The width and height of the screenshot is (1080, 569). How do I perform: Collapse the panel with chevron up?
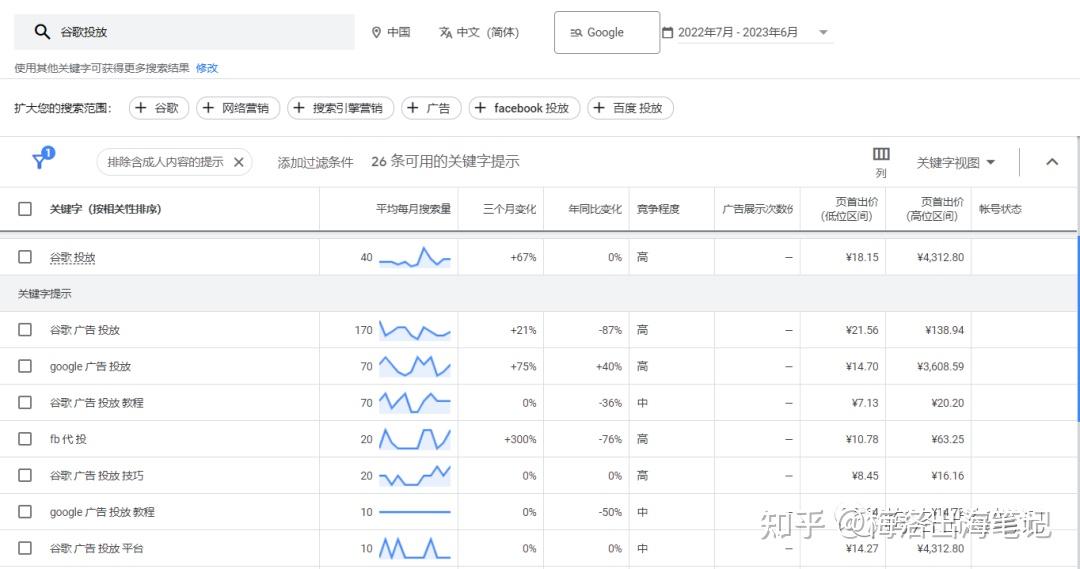point(1052,162)
